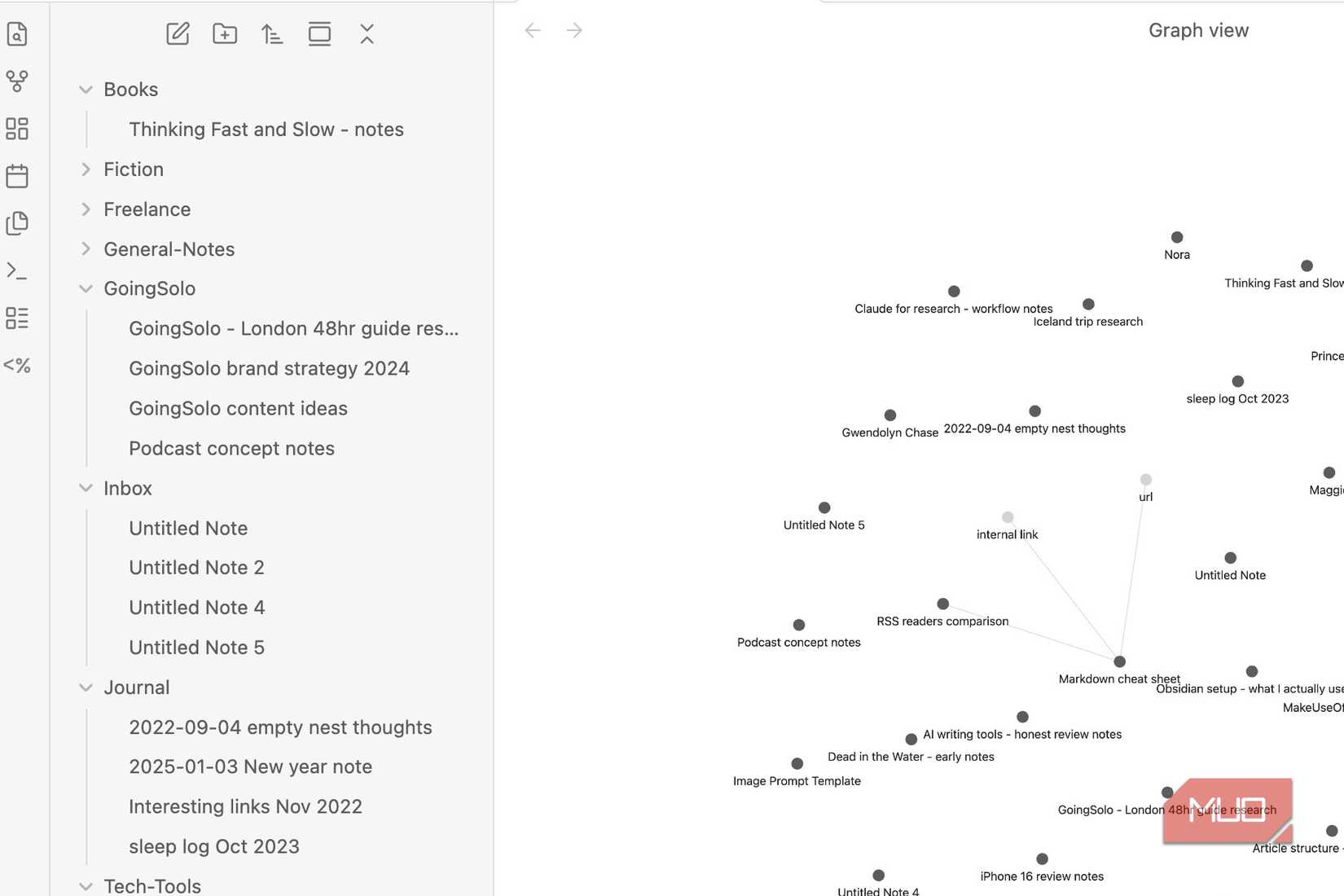The image size is (1344, 896).
Task: Open today's daily note calendar icon
Action: tap(17, 176)
